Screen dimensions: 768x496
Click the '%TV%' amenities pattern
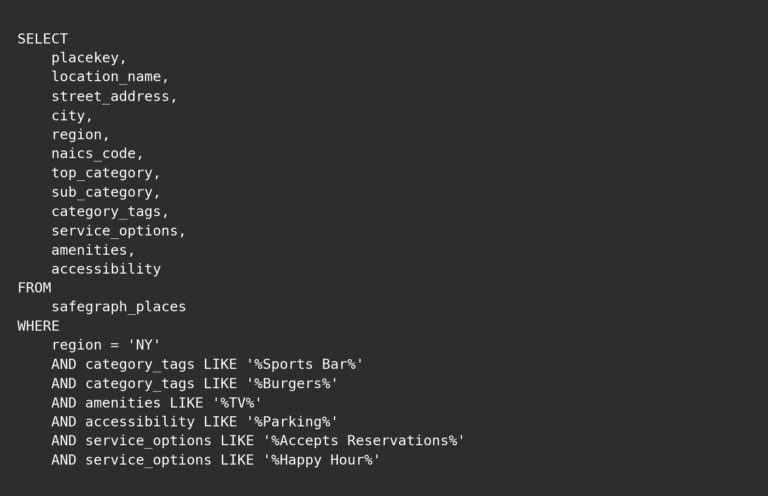(236, 403)
